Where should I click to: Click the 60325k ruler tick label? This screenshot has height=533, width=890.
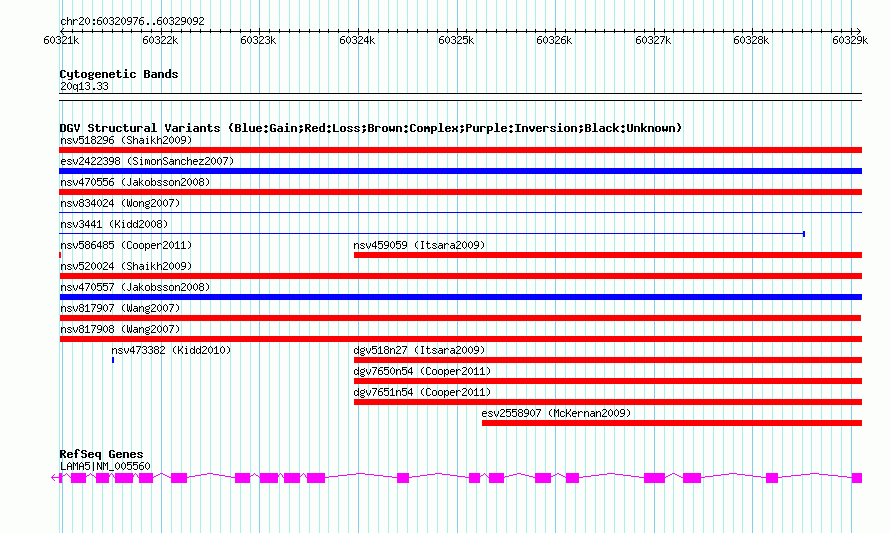pyautogui.click(x=456, y=40)
